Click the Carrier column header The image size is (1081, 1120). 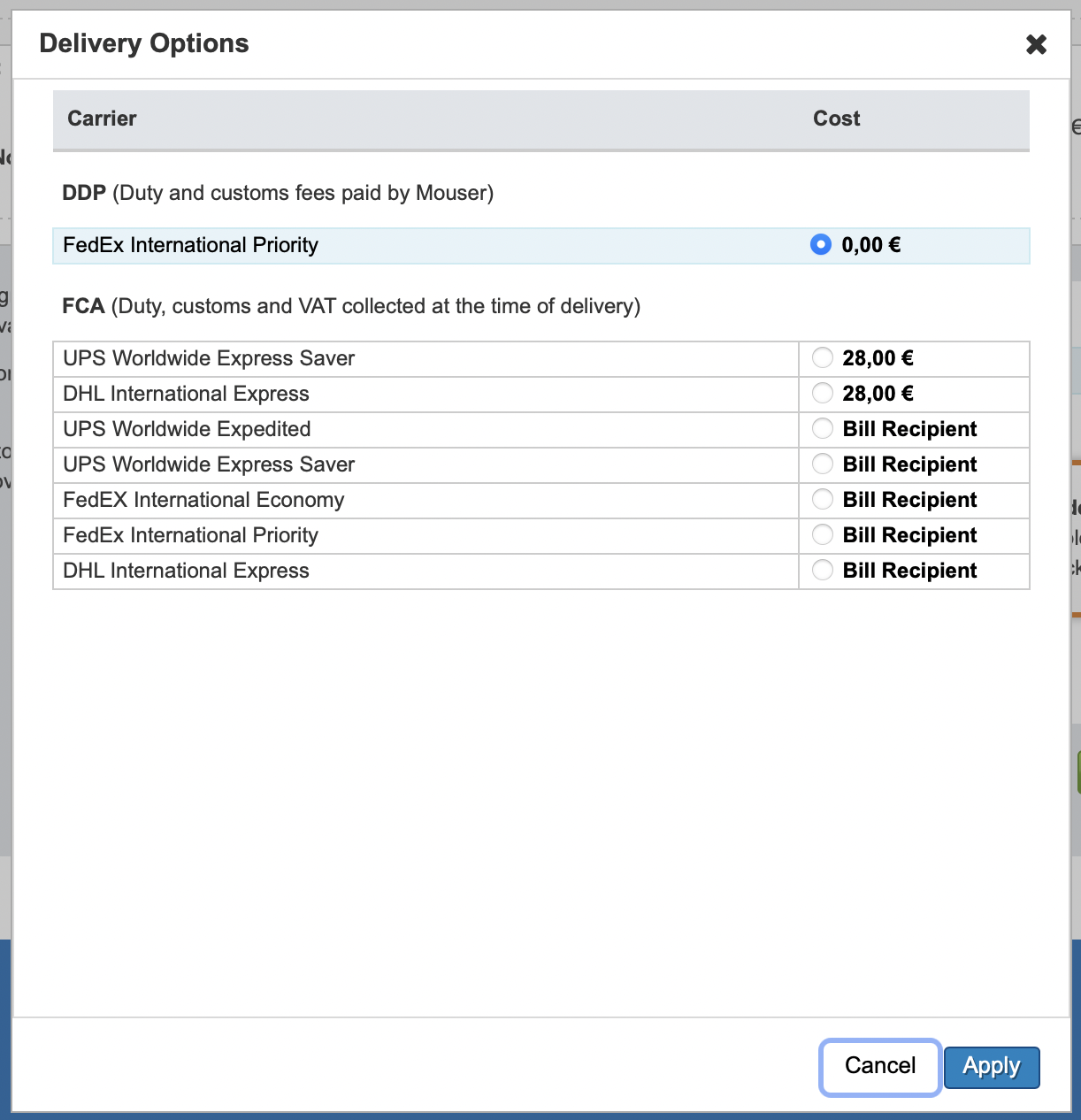102,119
